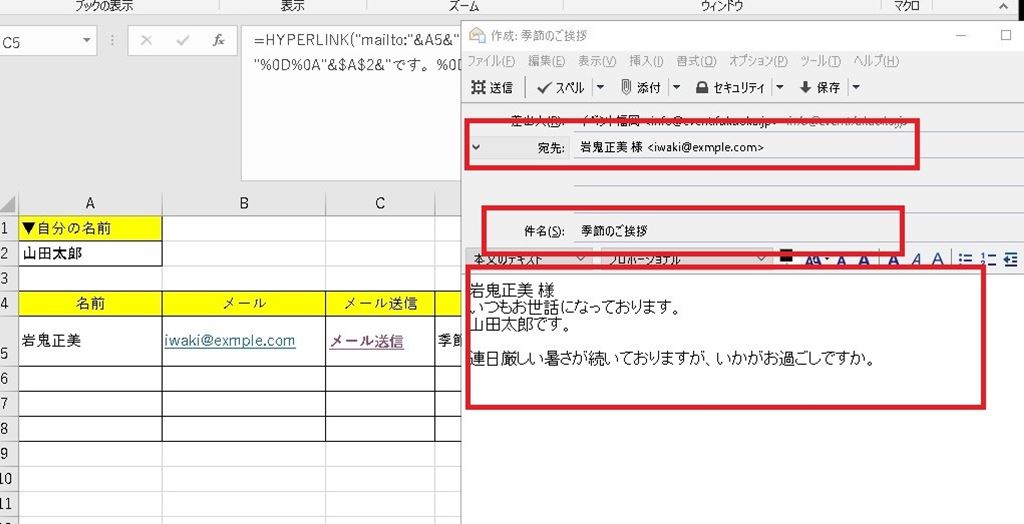Click the 送信 send button
The image size is (1024, 524).
pyautogui.click(x=491, y=87)
